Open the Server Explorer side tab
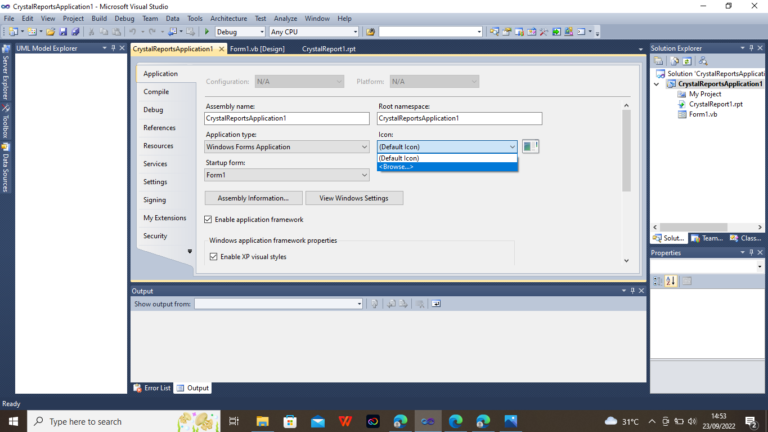Screen dimensions: 768x432 click(6, 72)
